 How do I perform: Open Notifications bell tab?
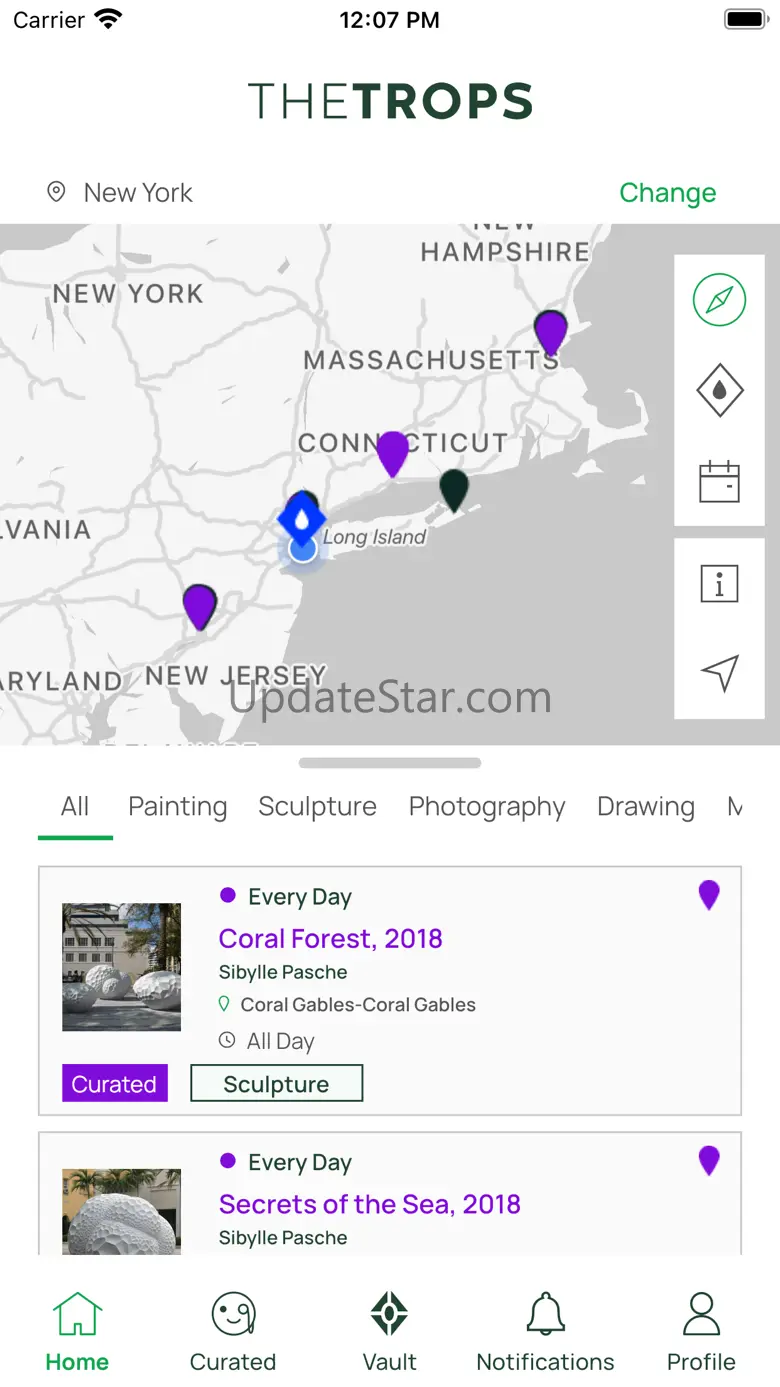point(545,1331)
